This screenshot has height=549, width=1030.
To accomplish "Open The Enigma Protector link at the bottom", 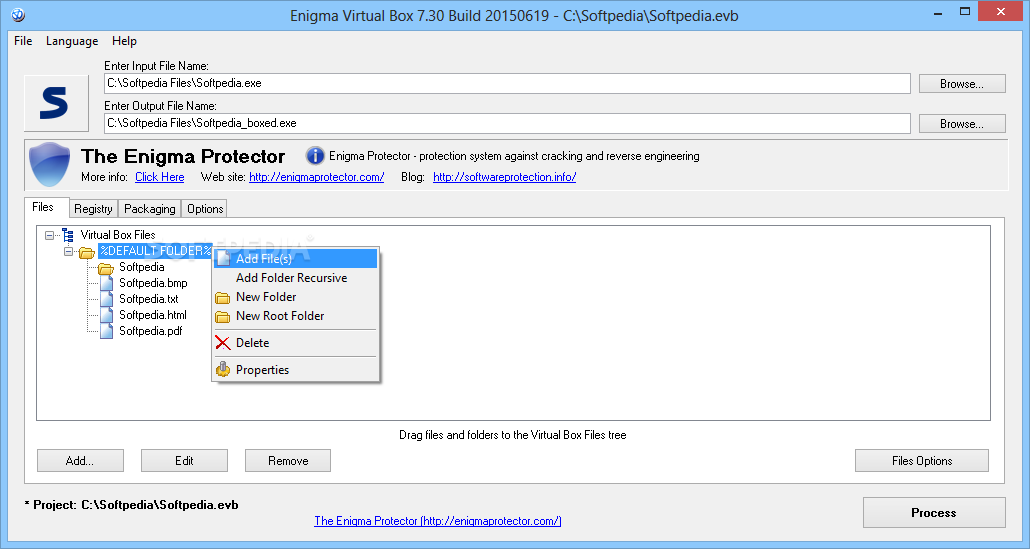I will [x=438, y=521].
